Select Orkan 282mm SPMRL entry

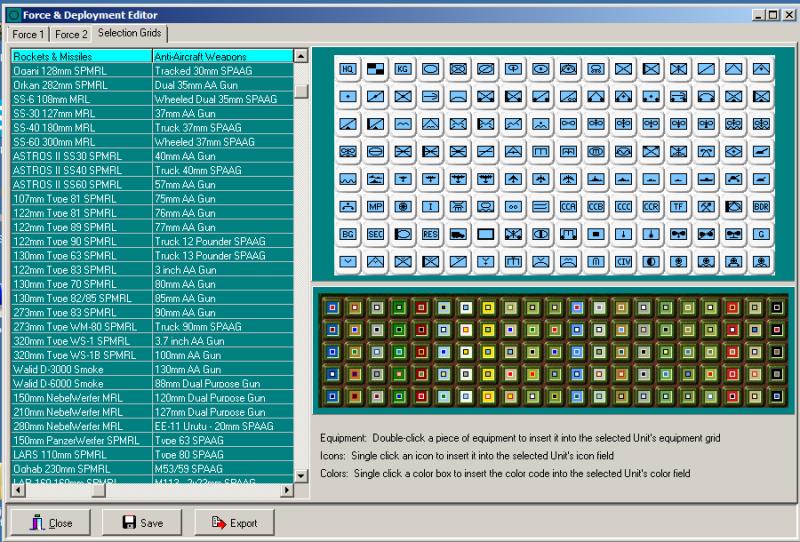coord(82,85)
